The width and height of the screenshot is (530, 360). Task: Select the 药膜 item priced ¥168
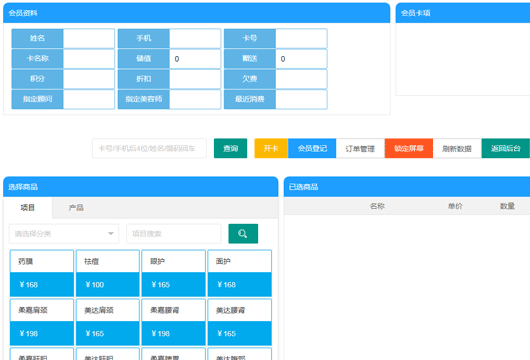click(x=42, y=273)
